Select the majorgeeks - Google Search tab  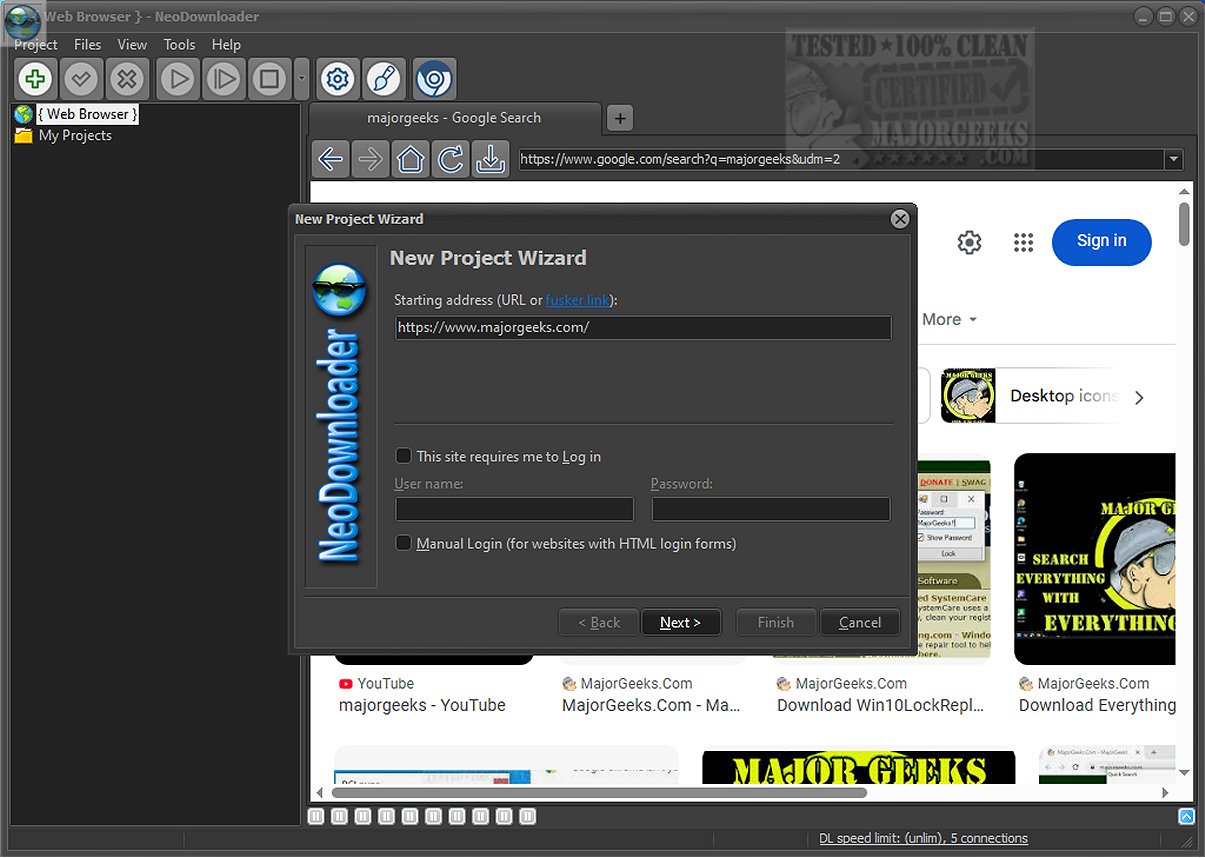tap(455, 118)
